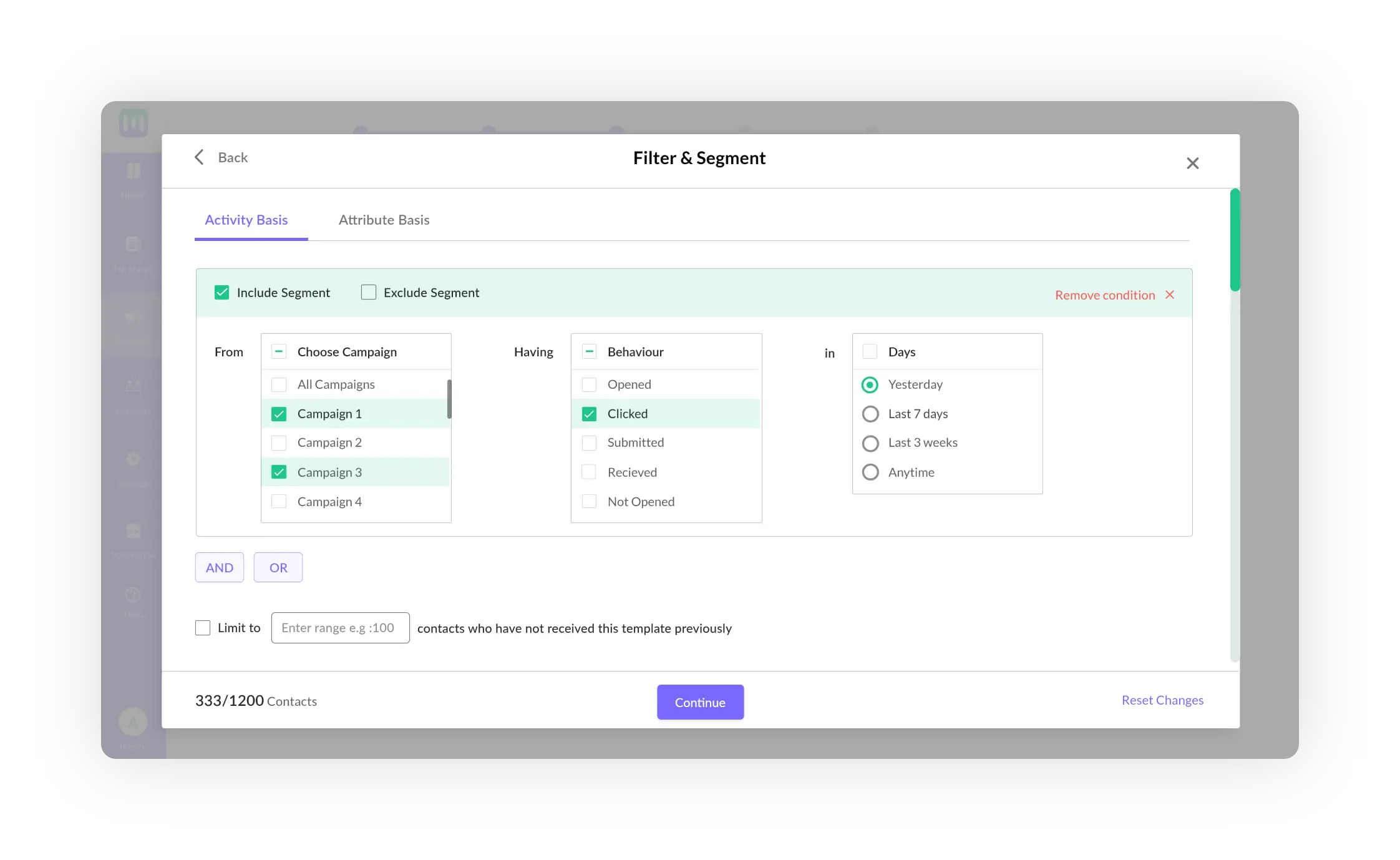Select the Last 7 days radio button
1400x860 pixels.
click(x=870, y=414)
